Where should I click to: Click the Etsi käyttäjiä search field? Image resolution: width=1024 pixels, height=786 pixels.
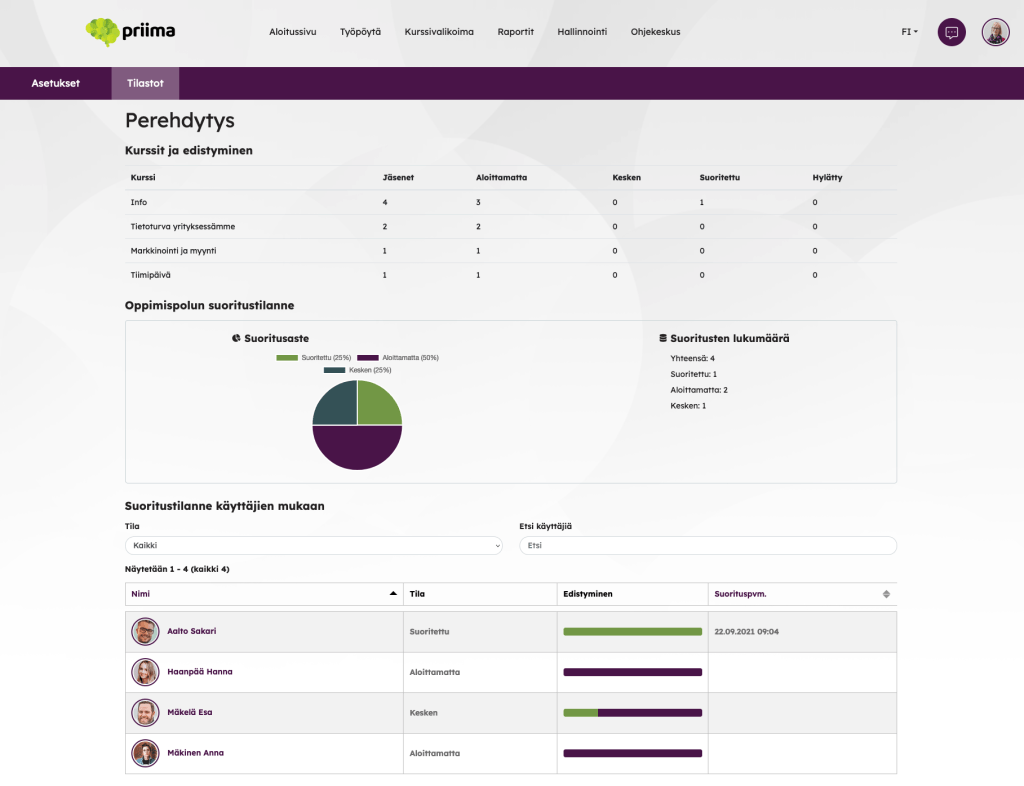point(707,546)
